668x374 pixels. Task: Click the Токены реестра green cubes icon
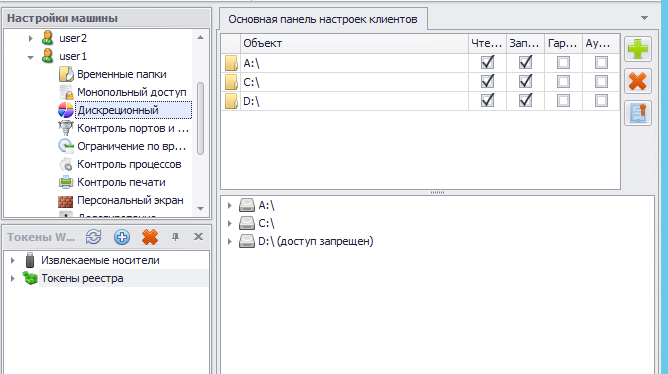point(30,278)
